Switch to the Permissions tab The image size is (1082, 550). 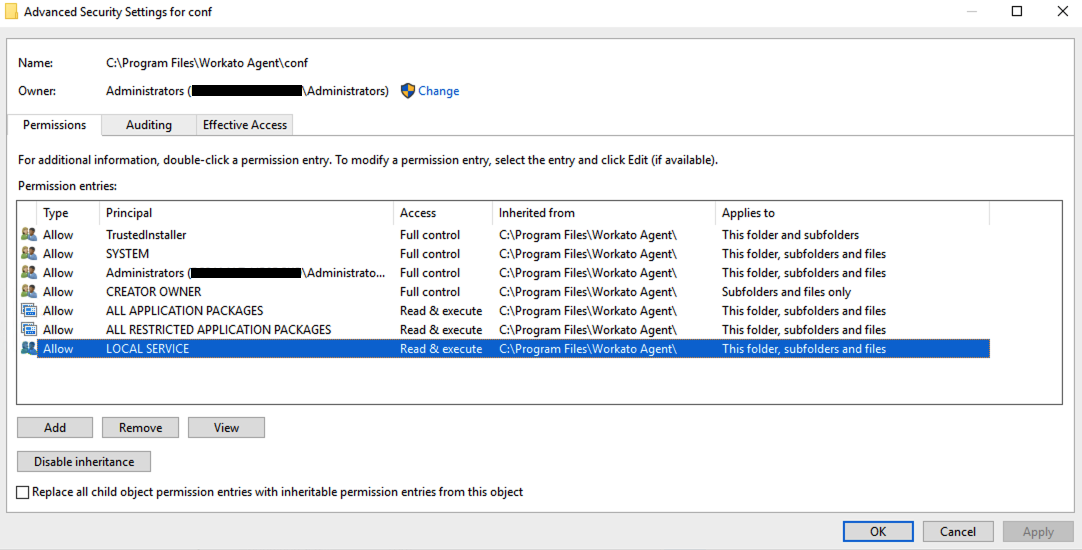pyautogui.click(x=55, y=125)
